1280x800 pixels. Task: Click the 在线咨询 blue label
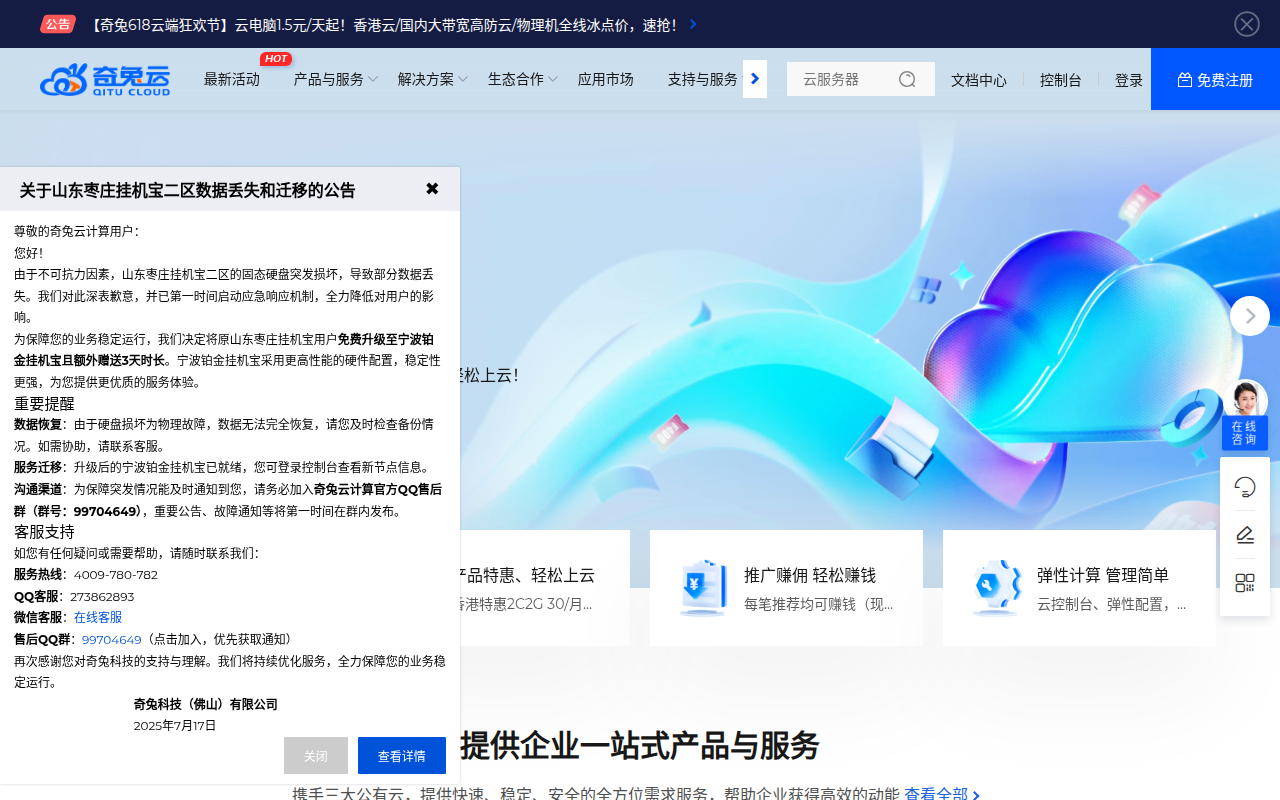click(x=1245, y=433)
